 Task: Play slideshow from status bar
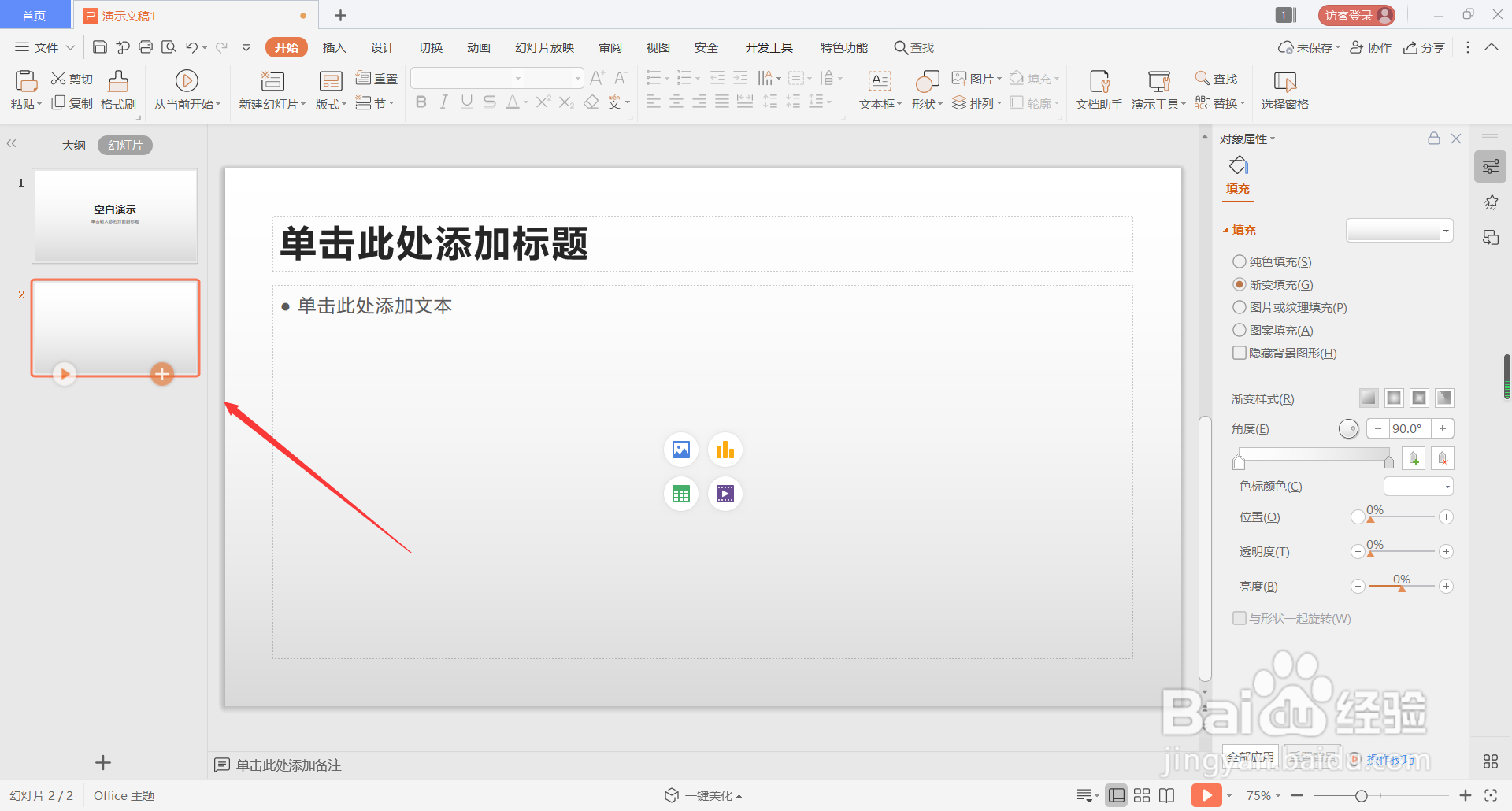(x=1206, y=795)
